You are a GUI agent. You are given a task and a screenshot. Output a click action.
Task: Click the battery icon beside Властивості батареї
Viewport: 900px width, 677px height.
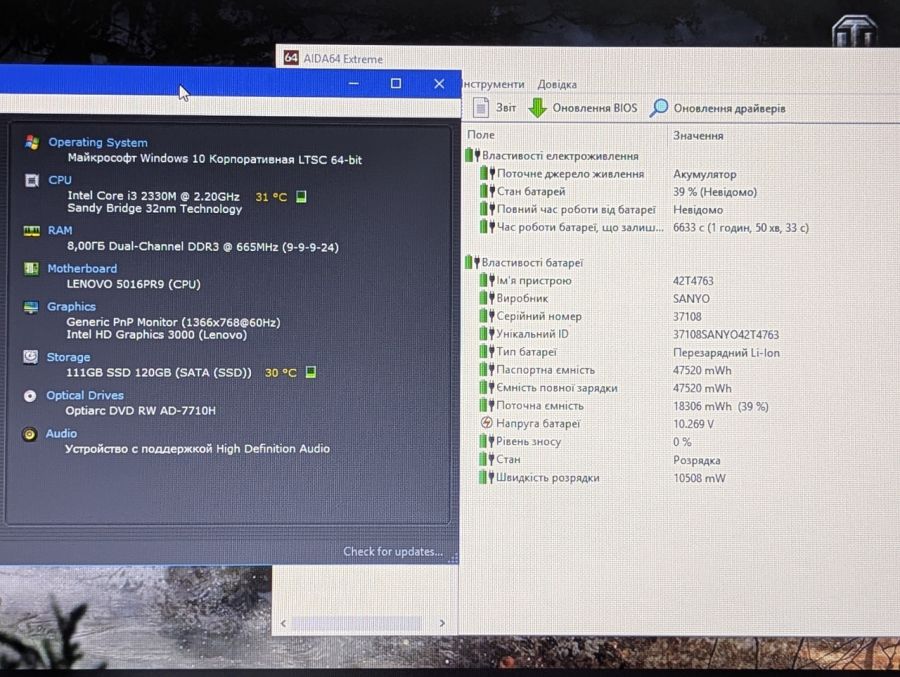472,262
